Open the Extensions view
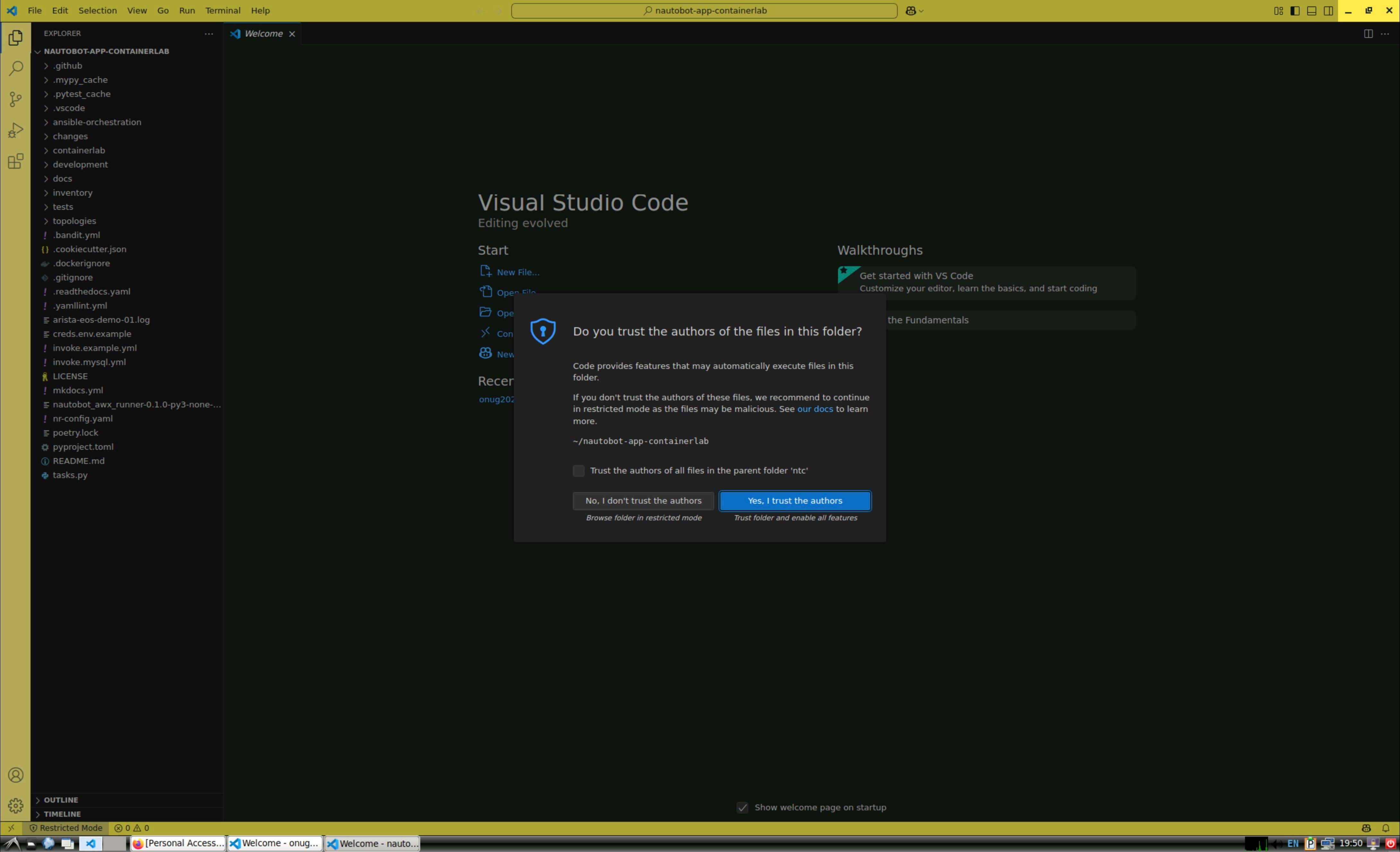 (15, 161)
